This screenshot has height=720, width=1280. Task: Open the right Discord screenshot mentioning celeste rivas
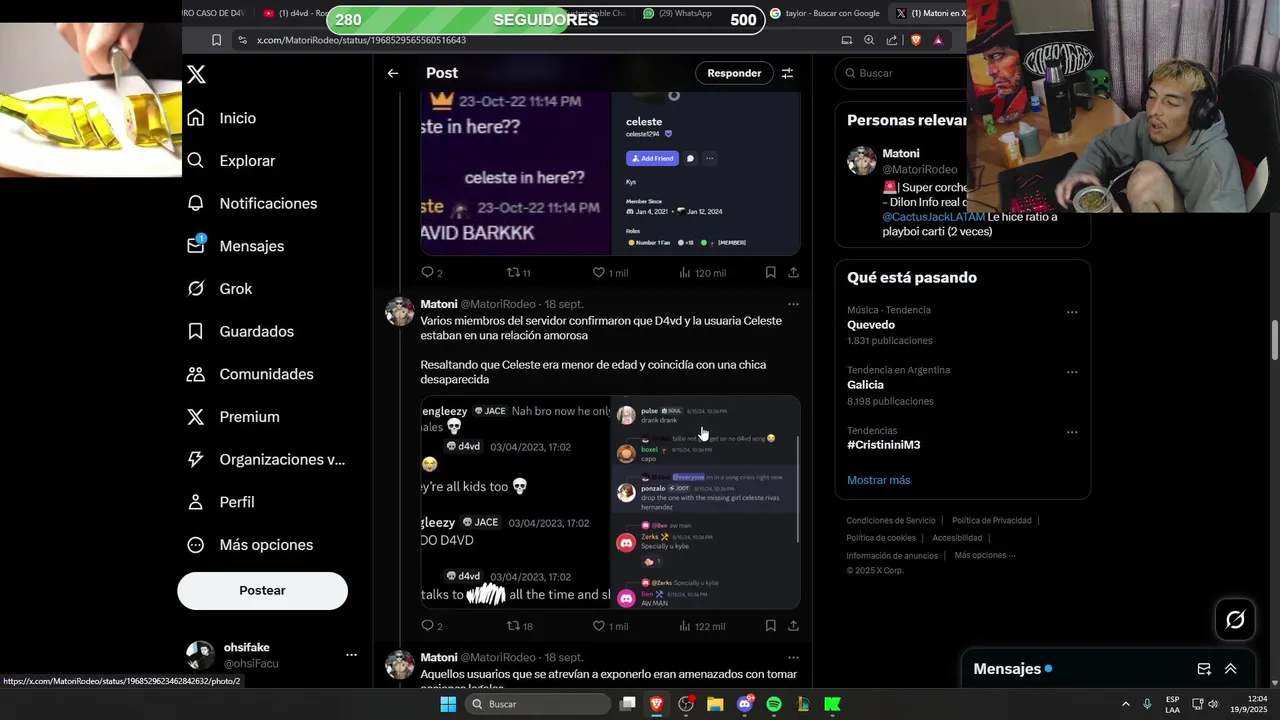(x=706, y=502)
